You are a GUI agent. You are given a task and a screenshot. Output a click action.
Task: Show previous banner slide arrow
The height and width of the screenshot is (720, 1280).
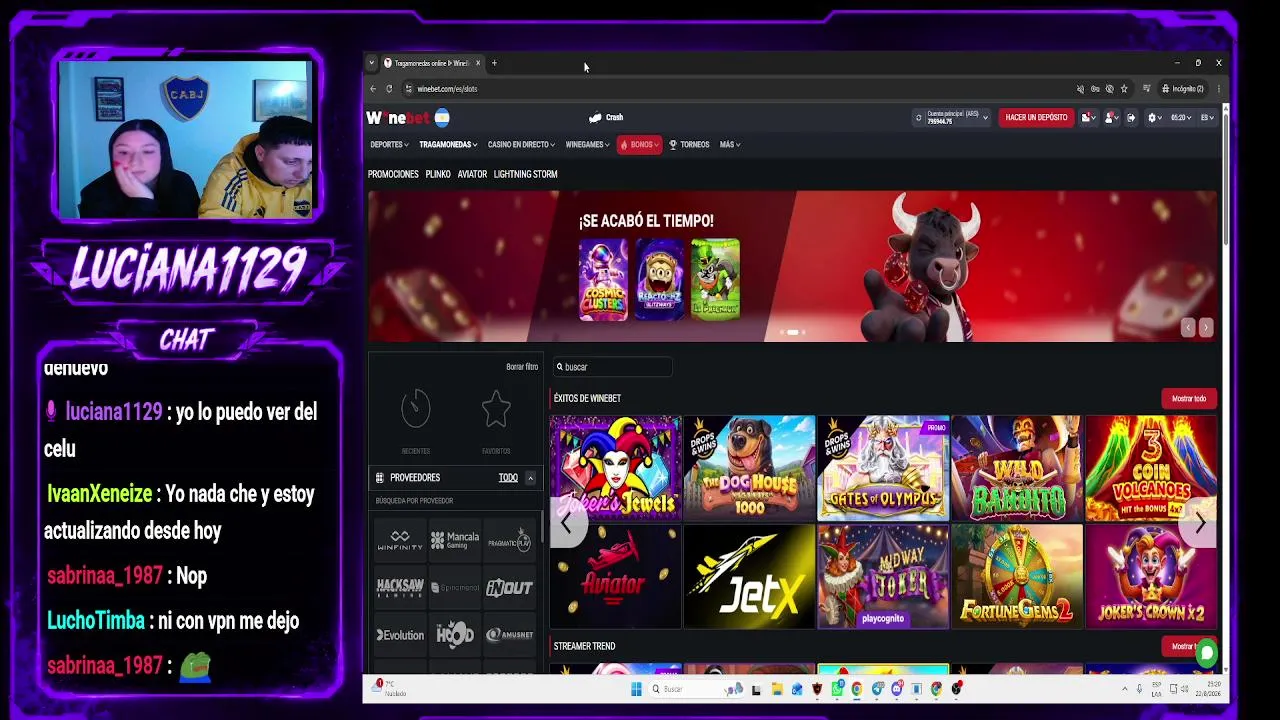[1188, 327]
